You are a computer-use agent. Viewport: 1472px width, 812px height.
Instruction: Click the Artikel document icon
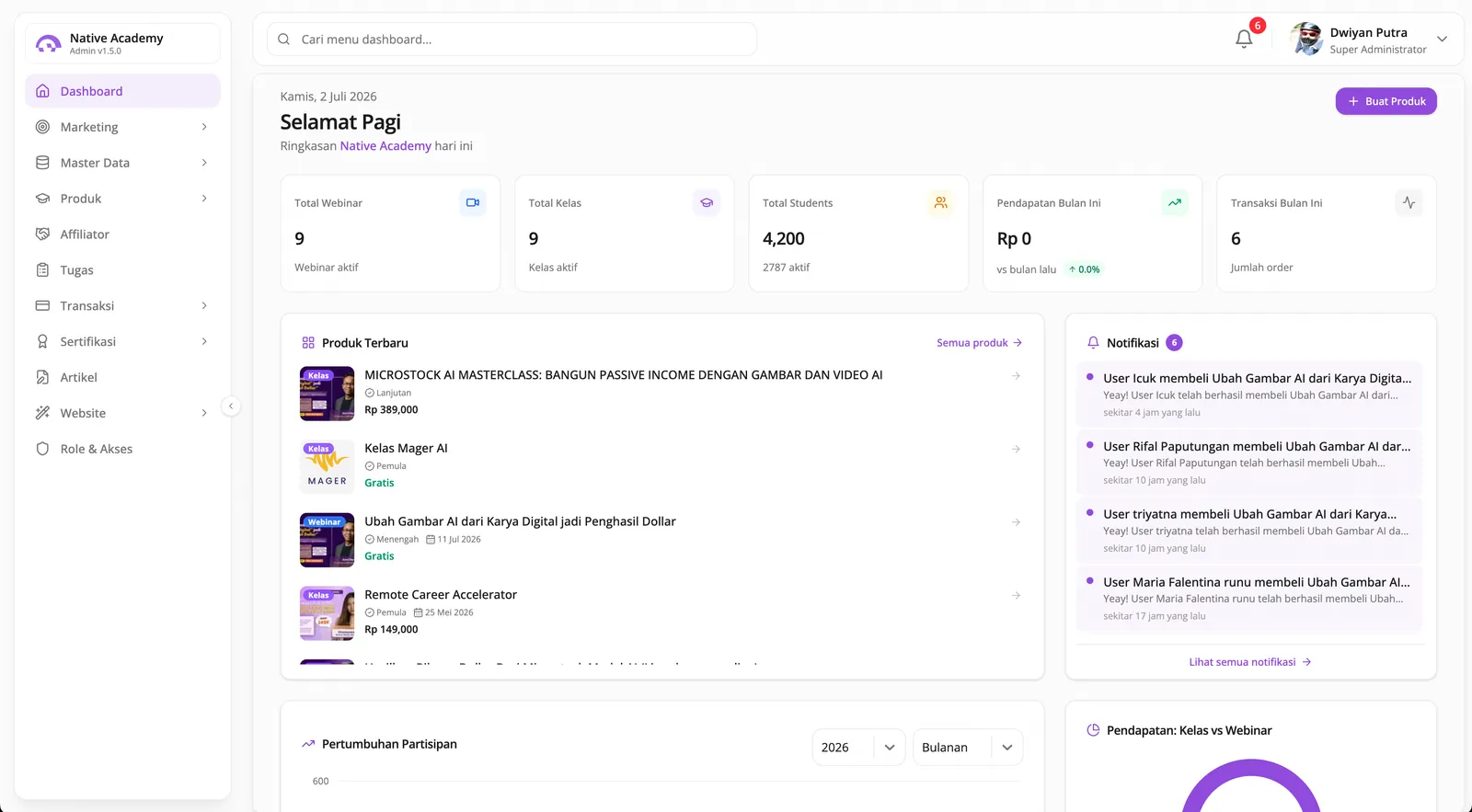42,377
